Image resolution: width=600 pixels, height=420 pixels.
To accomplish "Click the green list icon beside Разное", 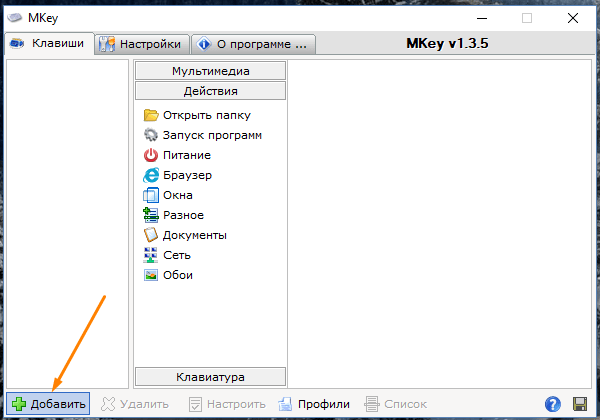I will click(x=151, y=215).
